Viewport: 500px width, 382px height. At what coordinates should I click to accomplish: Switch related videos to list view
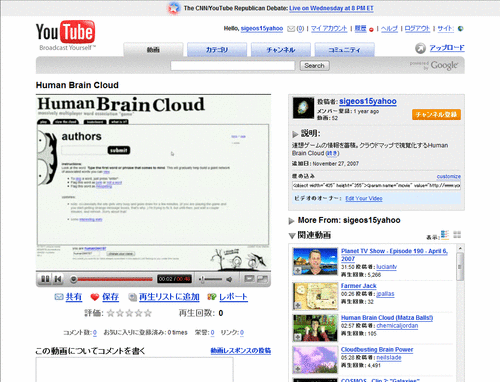pyautogui.click(x=445, y=235)
